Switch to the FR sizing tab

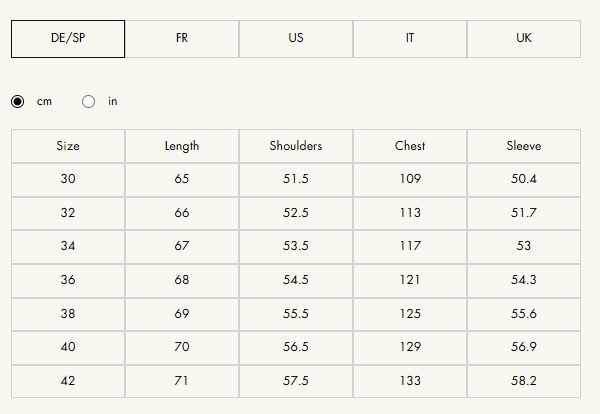[182, 38]
